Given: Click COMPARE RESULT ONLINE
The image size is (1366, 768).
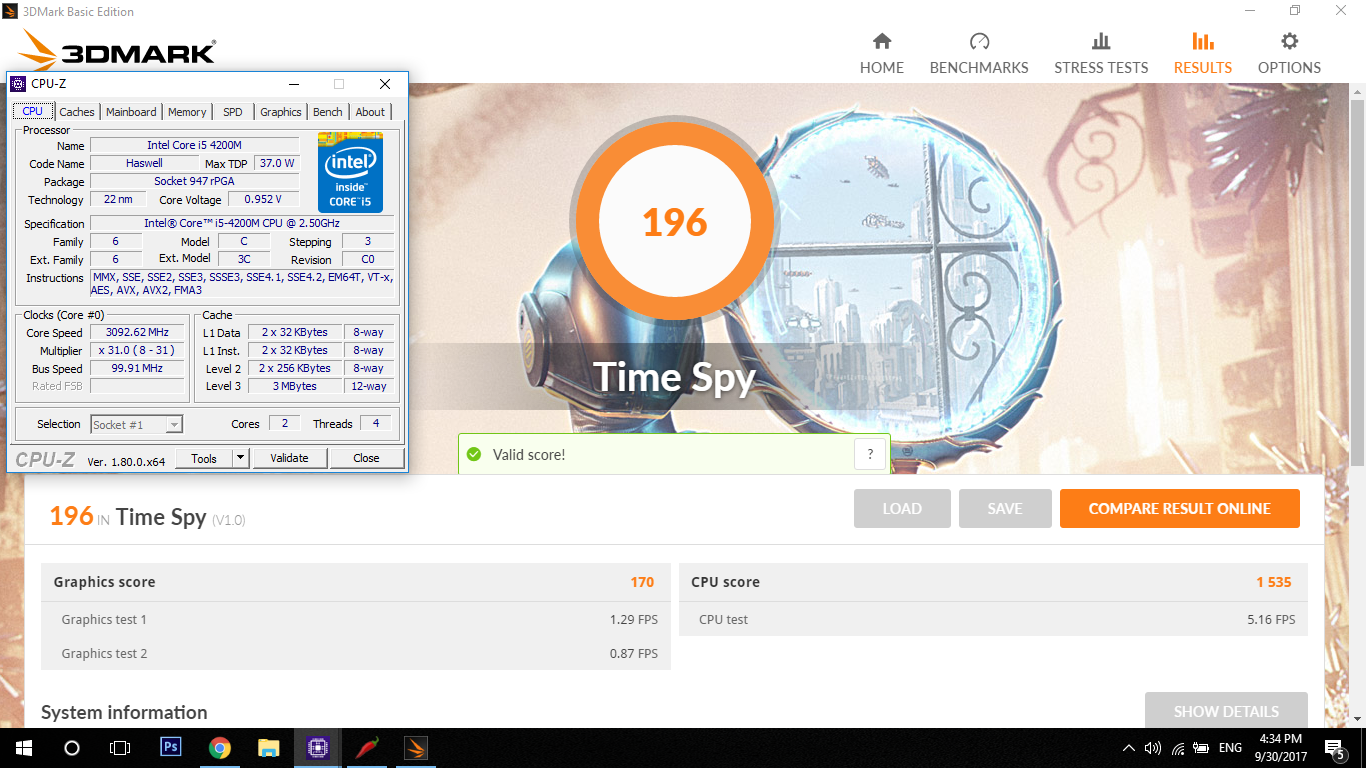Looking at the screenshot, I should pyautogui.click(x=1180, y=508).
